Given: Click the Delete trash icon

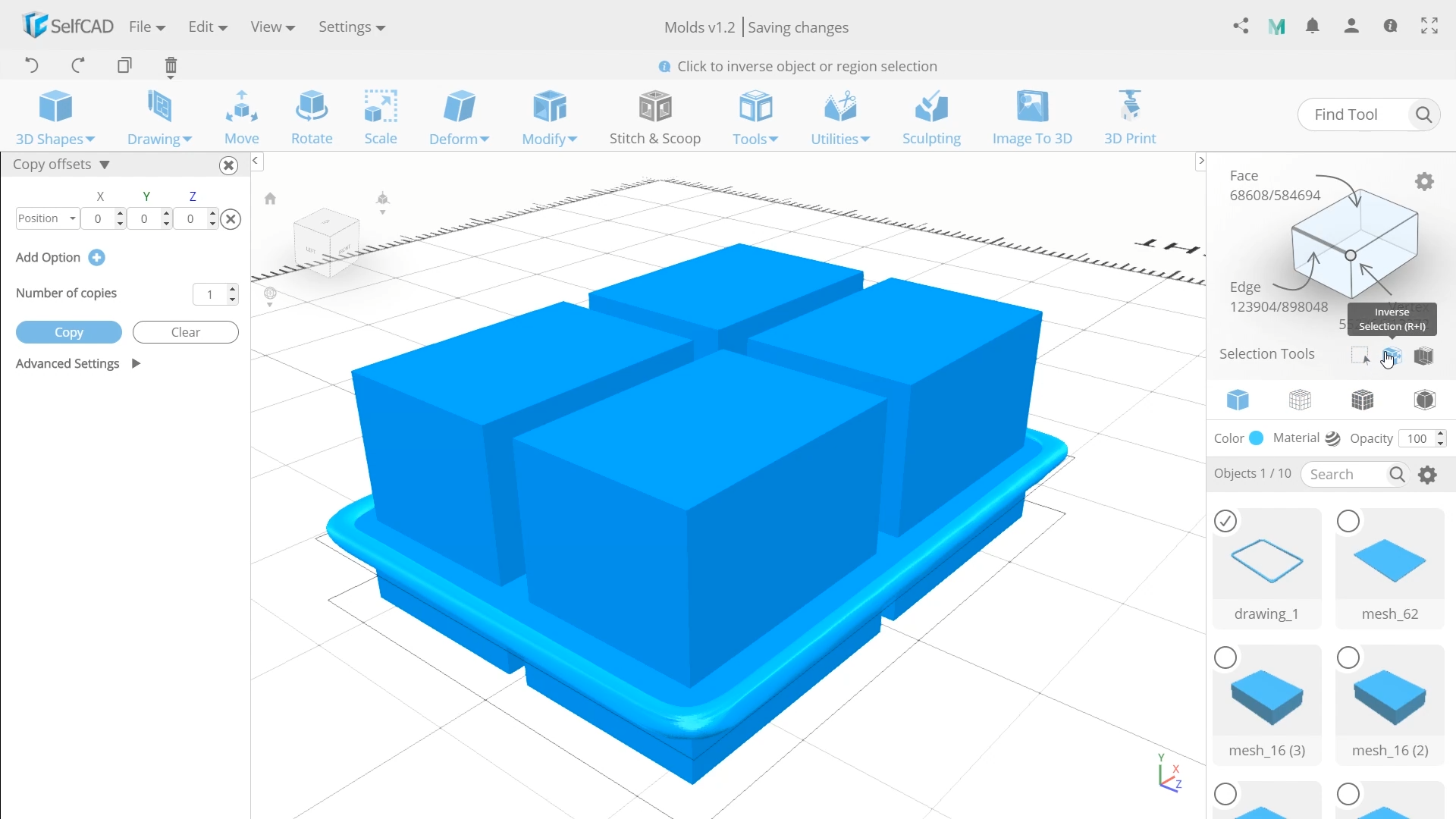Looking at the screenshot, I should click(171, 67).
